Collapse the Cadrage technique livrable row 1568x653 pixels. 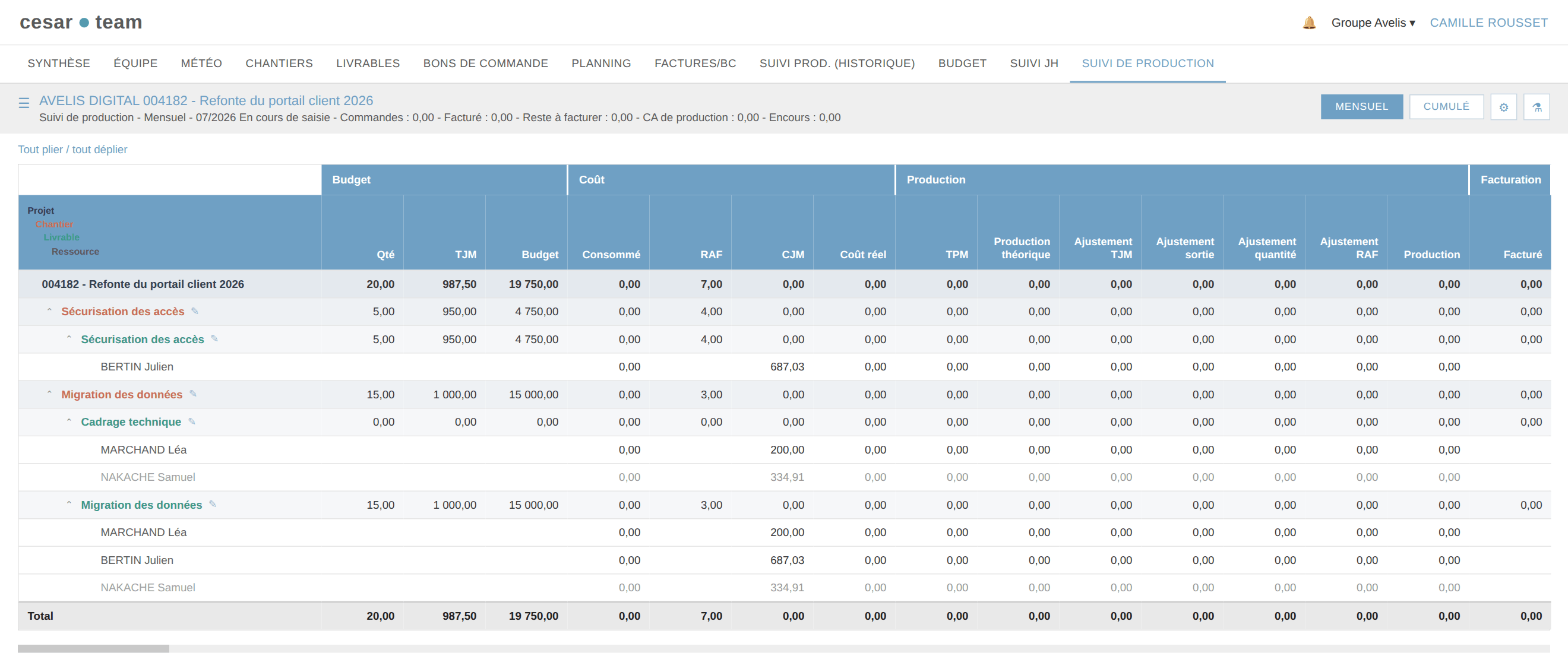pyautogui.click(x=69, y=421)
